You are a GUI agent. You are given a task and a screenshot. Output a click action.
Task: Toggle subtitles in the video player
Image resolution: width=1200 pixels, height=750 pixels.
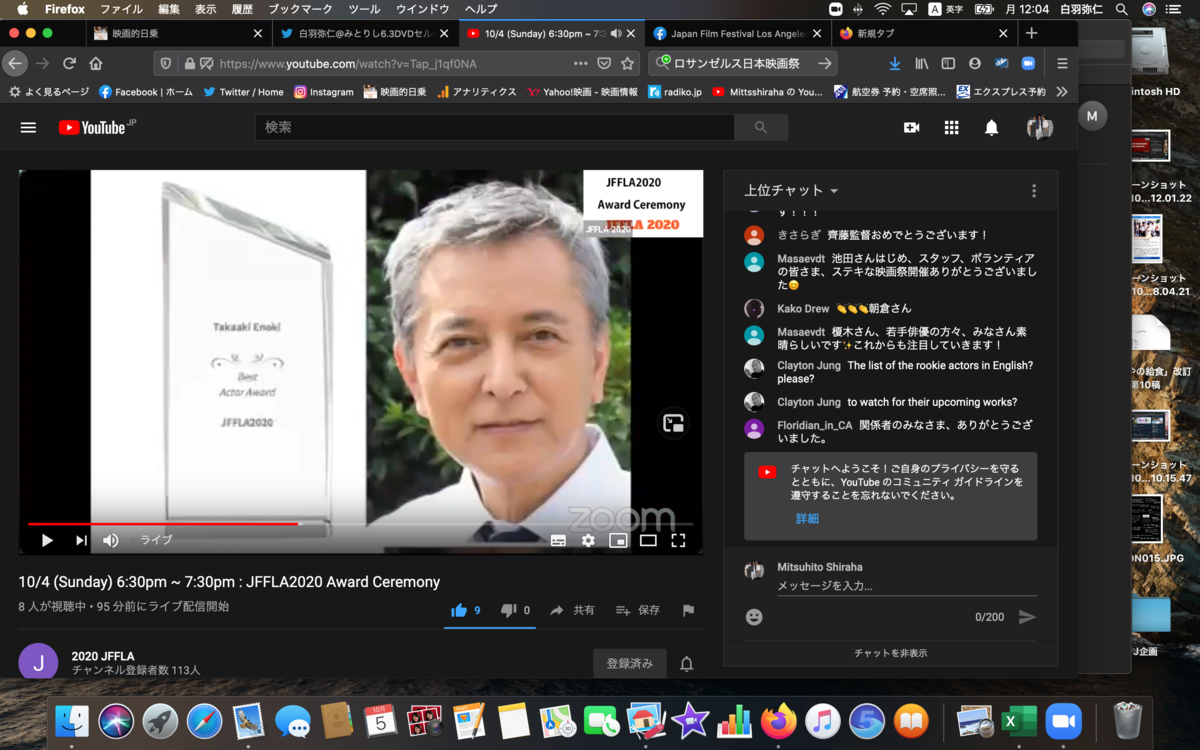[x=558, y=541]
